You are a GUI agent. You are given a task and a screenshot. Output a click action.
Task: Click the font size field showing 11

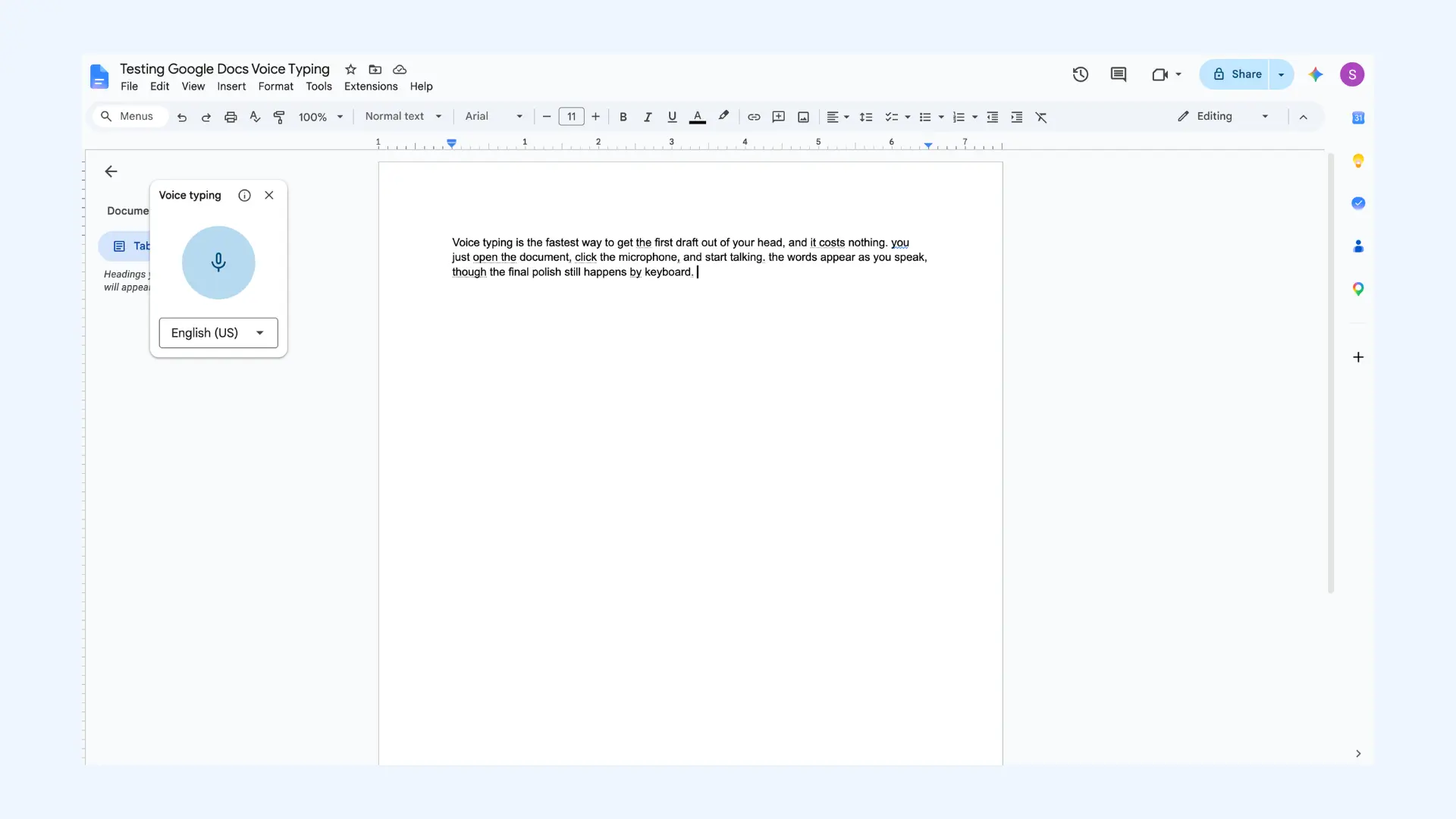click(572, 117)
